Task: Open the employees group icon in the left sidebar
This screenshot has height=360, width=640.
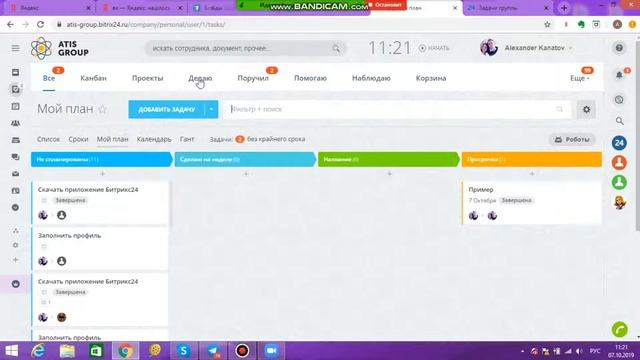Action: 16,123
